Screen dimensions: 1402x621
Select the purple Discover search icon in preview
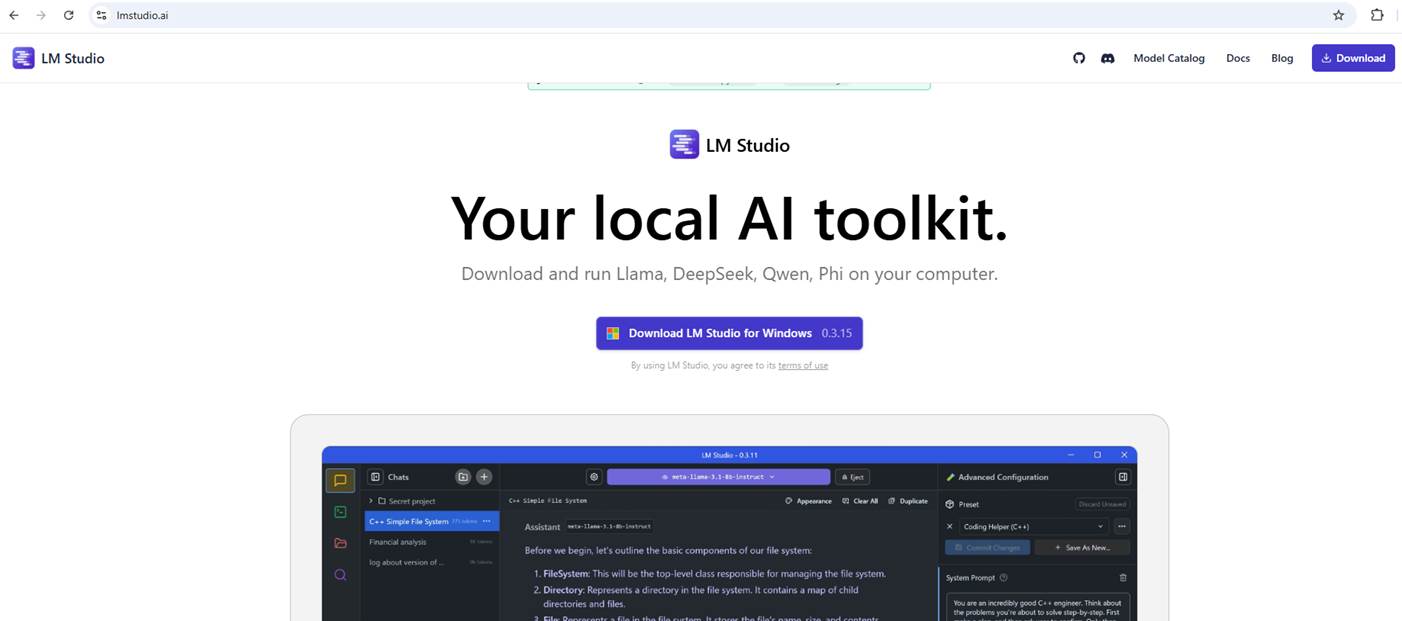[x=340, y=575]
